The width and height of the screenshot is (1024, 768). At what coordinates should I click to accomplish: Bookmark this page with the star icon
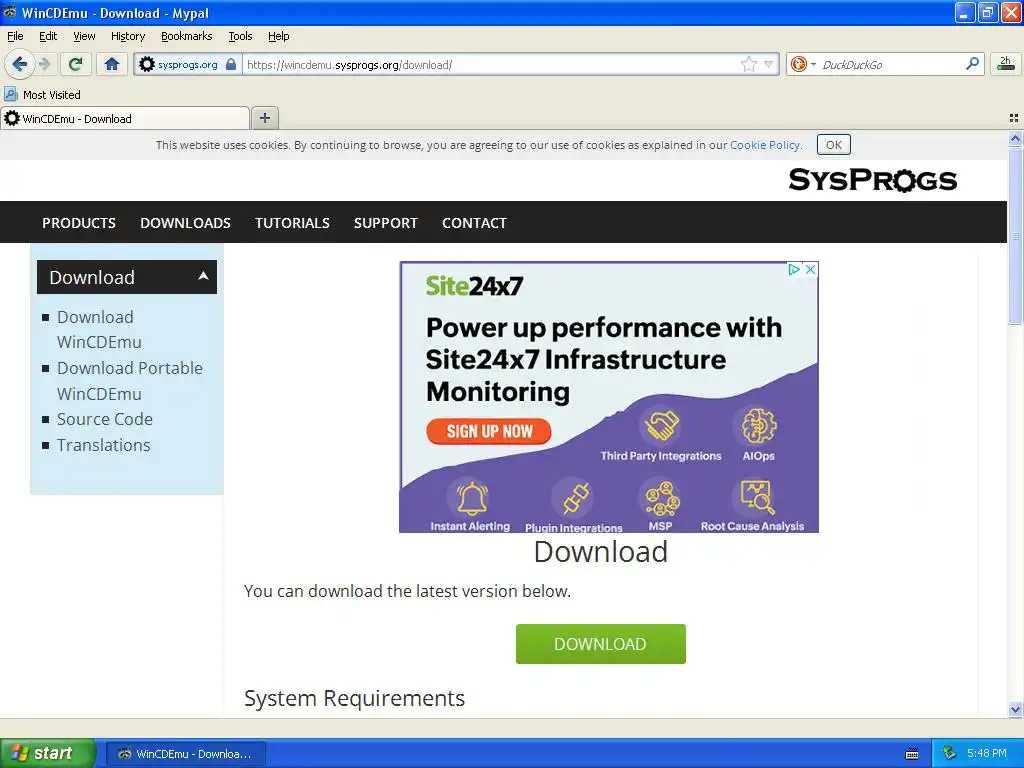(x=748, y=64)
